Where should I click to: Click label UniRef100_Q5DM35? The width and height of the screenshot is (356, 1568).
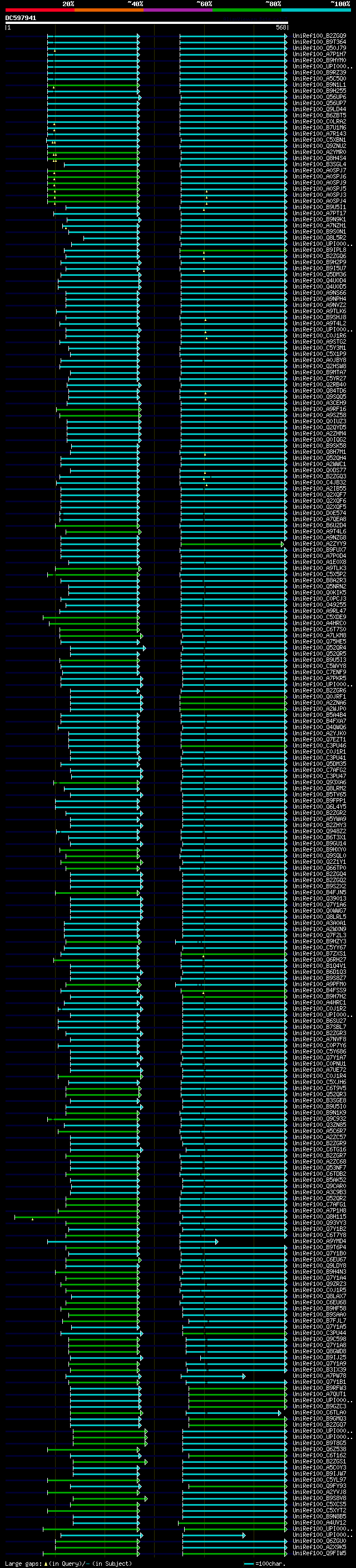319,764
